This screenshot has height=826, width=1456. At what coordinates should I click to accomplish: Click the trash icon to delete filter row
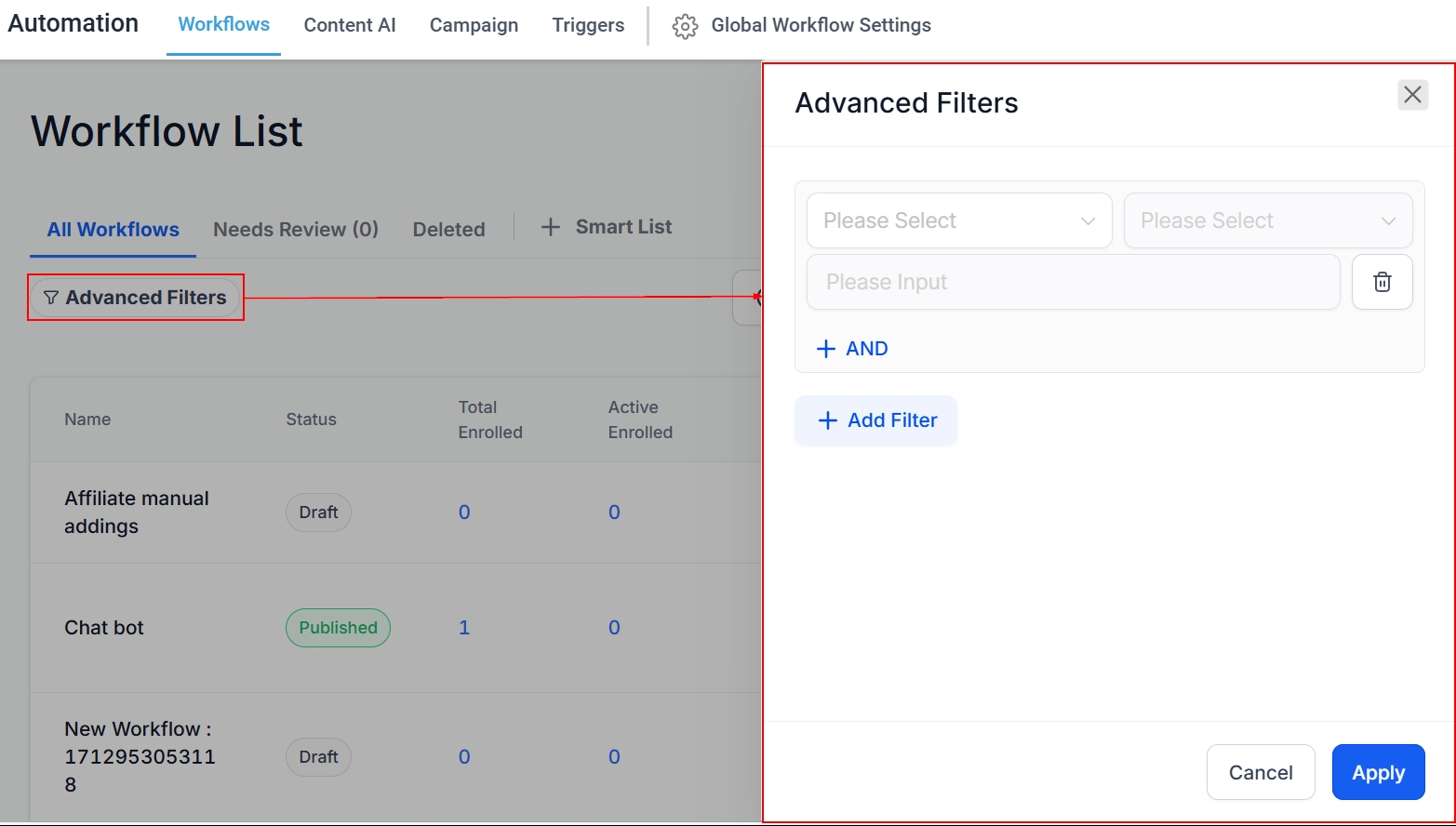click(1382, 282)
